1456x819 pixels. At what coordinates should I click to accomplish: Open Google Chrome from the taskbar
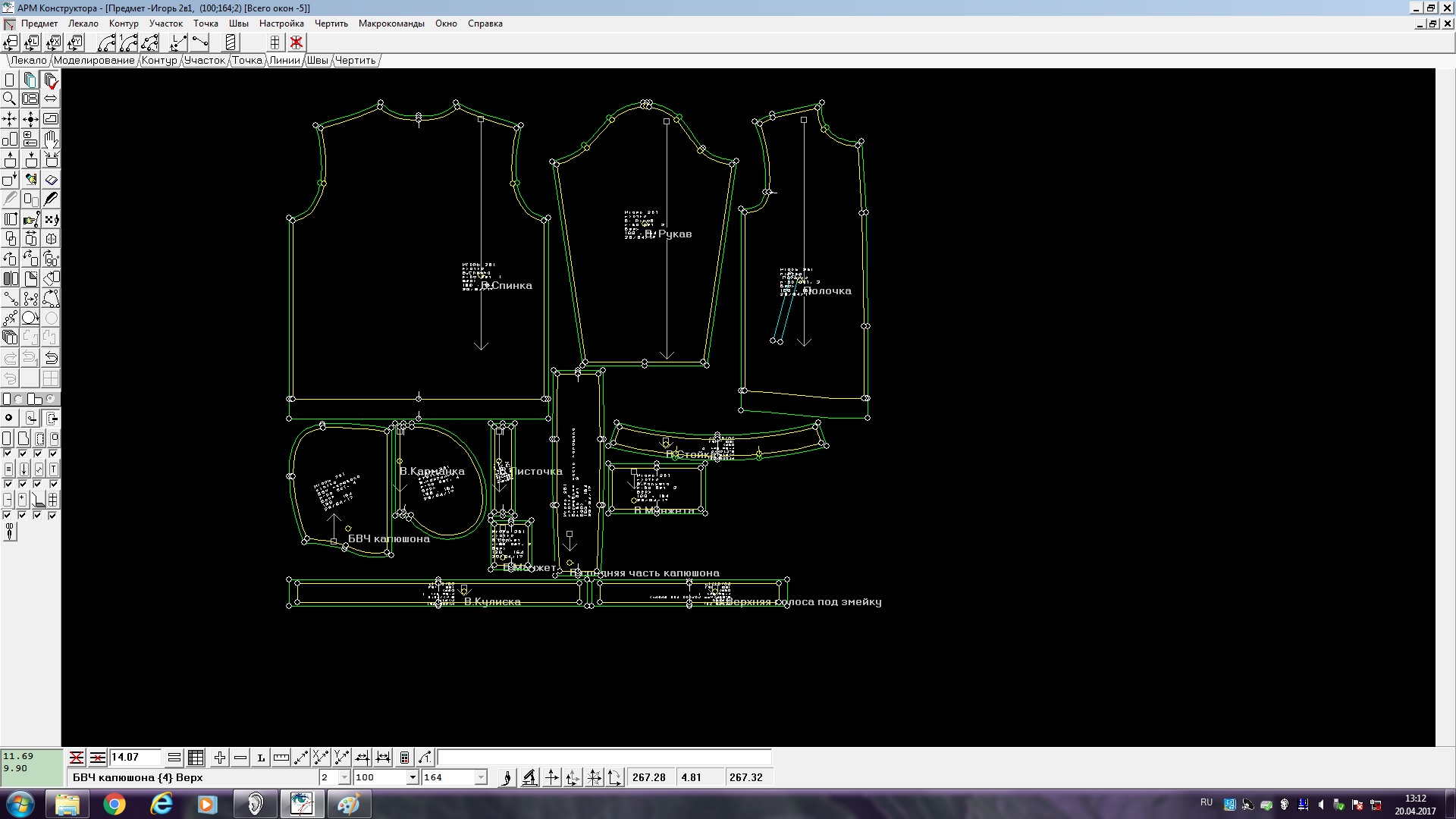click(115, 804)
